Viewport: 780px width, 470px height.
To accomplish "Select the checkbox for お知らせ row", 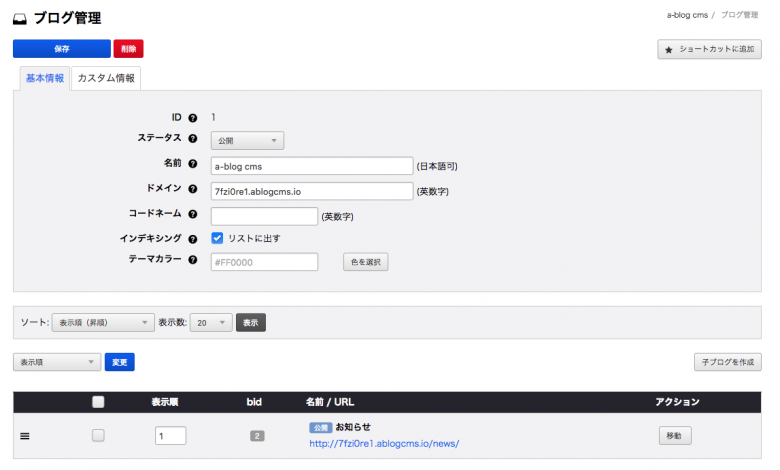I will pos(98,436).
